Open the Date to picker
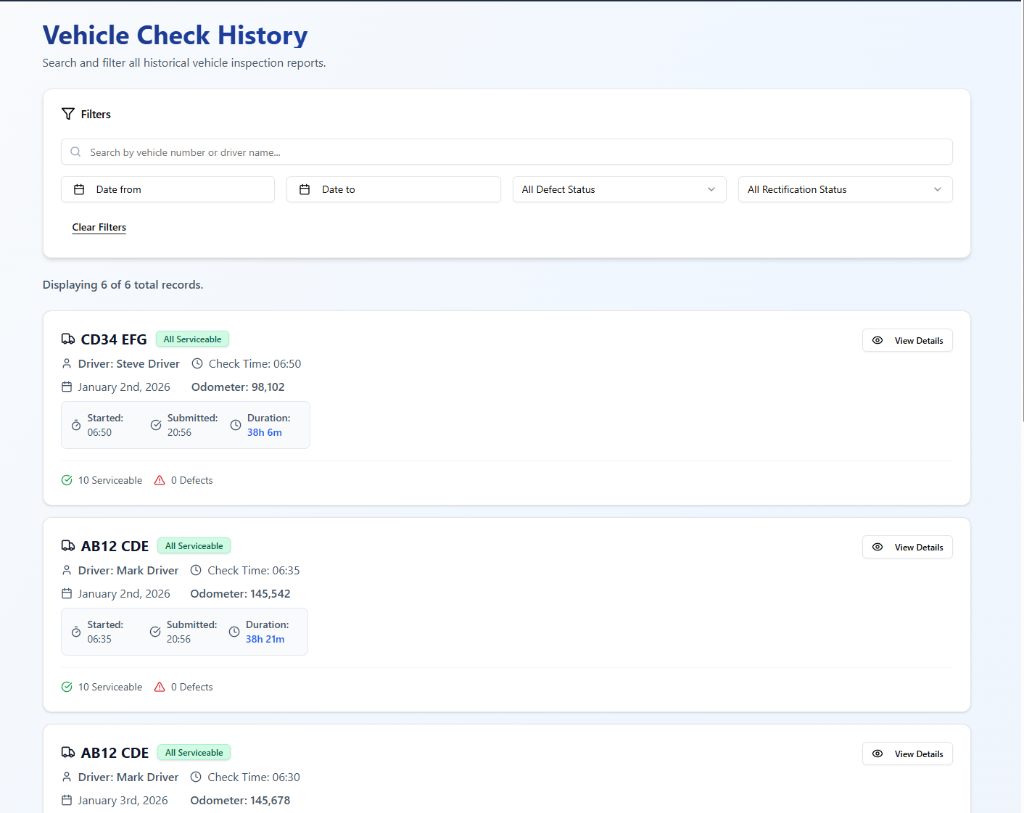The image size is (1024, 813). 393,189
